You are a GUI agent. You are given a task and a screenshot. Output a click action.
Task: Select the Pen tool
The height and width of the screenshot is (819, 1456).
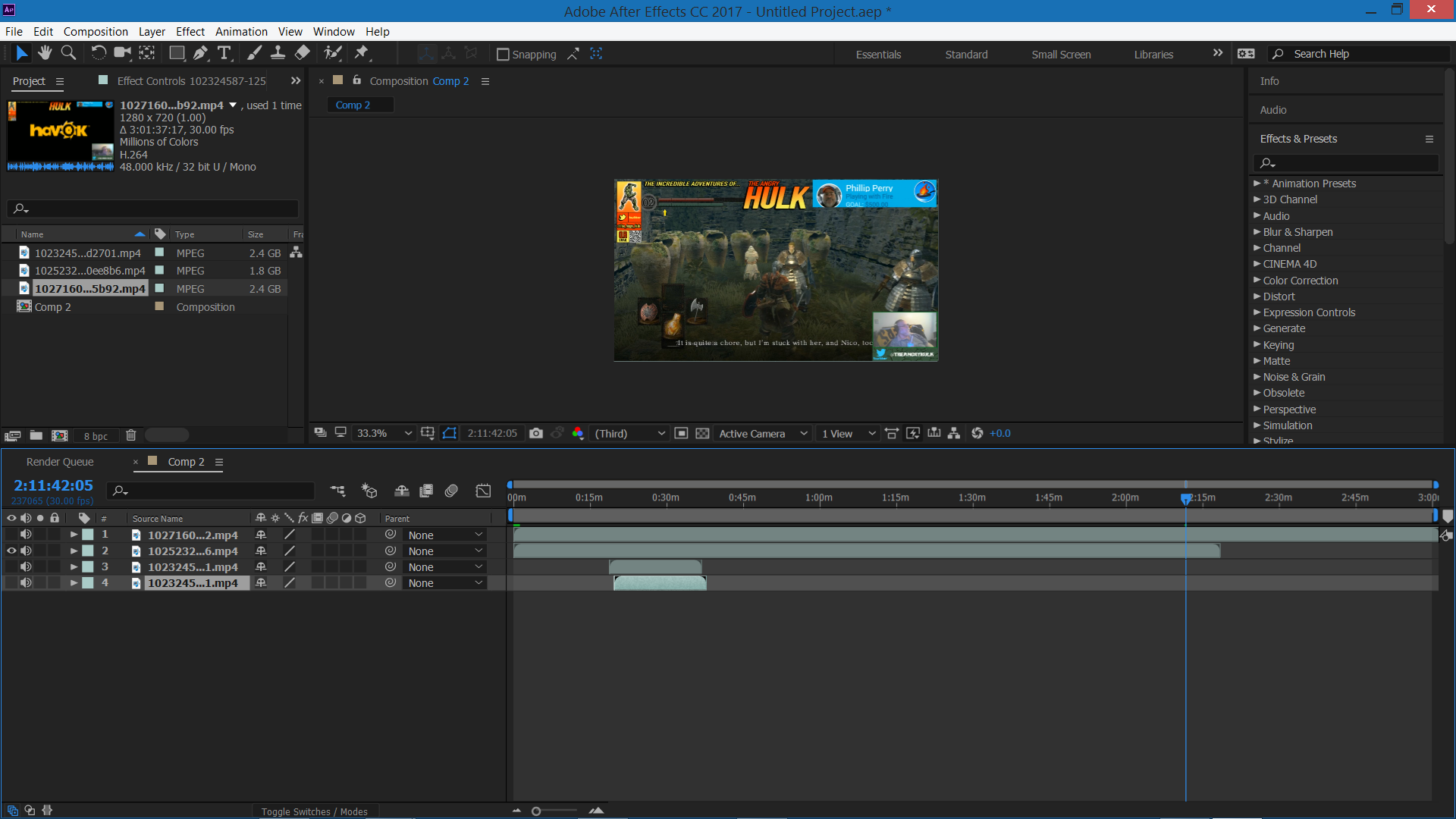click(200, 53)
